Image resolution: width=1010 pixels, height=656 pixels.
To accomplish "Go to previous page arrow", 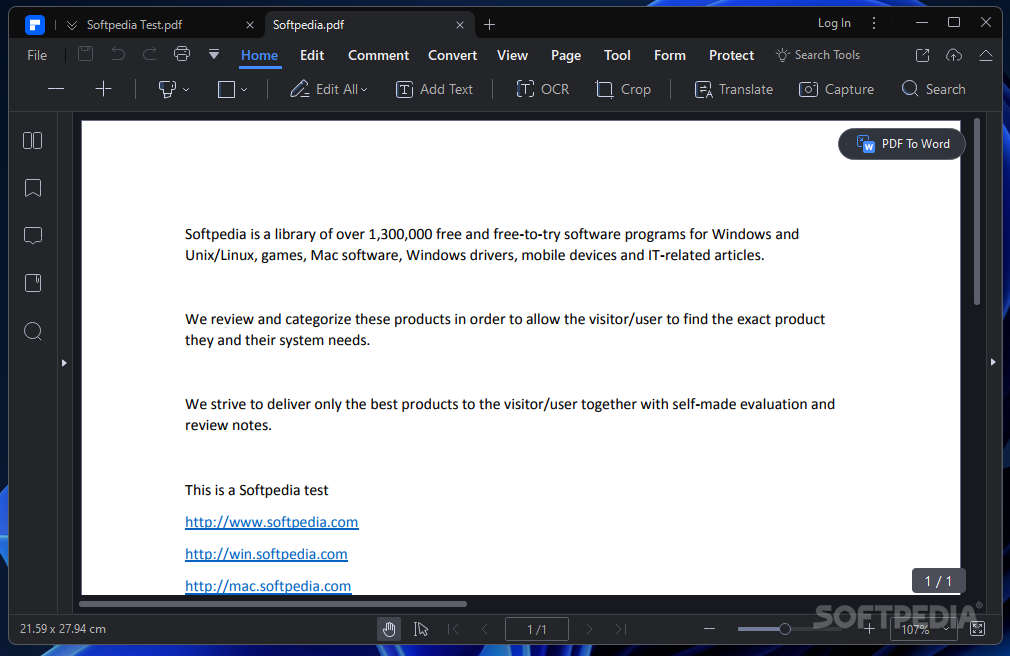I will point(484,629).
